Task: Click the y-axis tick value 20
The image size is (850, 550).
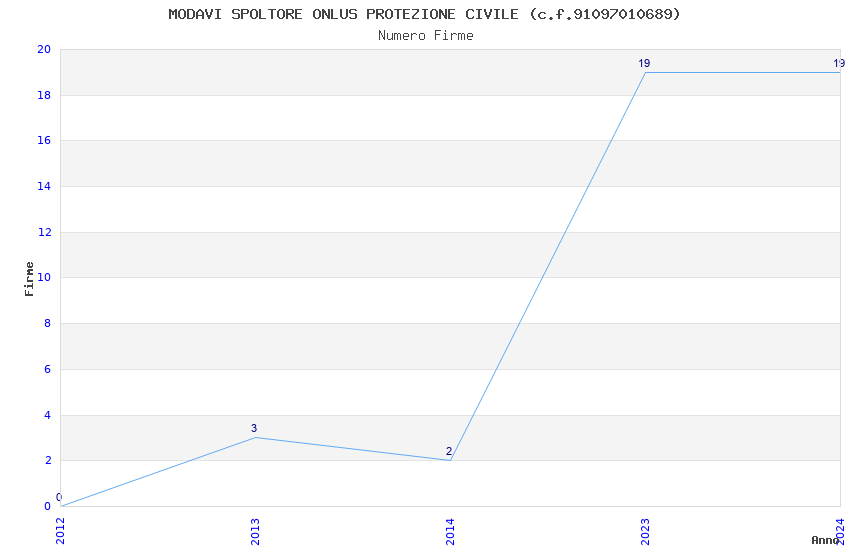Action: pos(44,49)
